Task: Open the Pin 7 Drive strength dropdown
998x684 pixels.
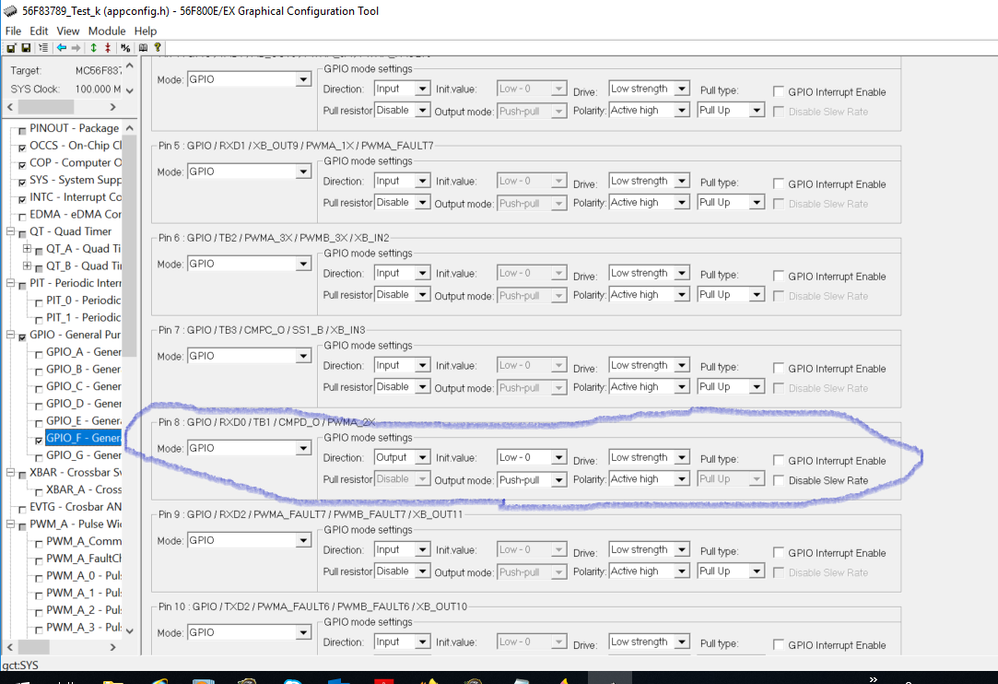Action: pos(681,365)
